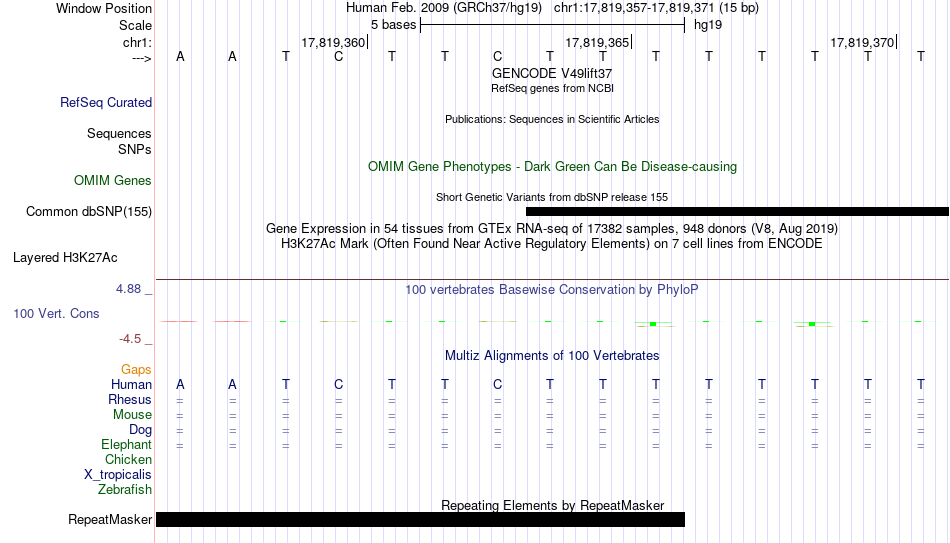Click the RepeatMasker track label

click(110, 519)
